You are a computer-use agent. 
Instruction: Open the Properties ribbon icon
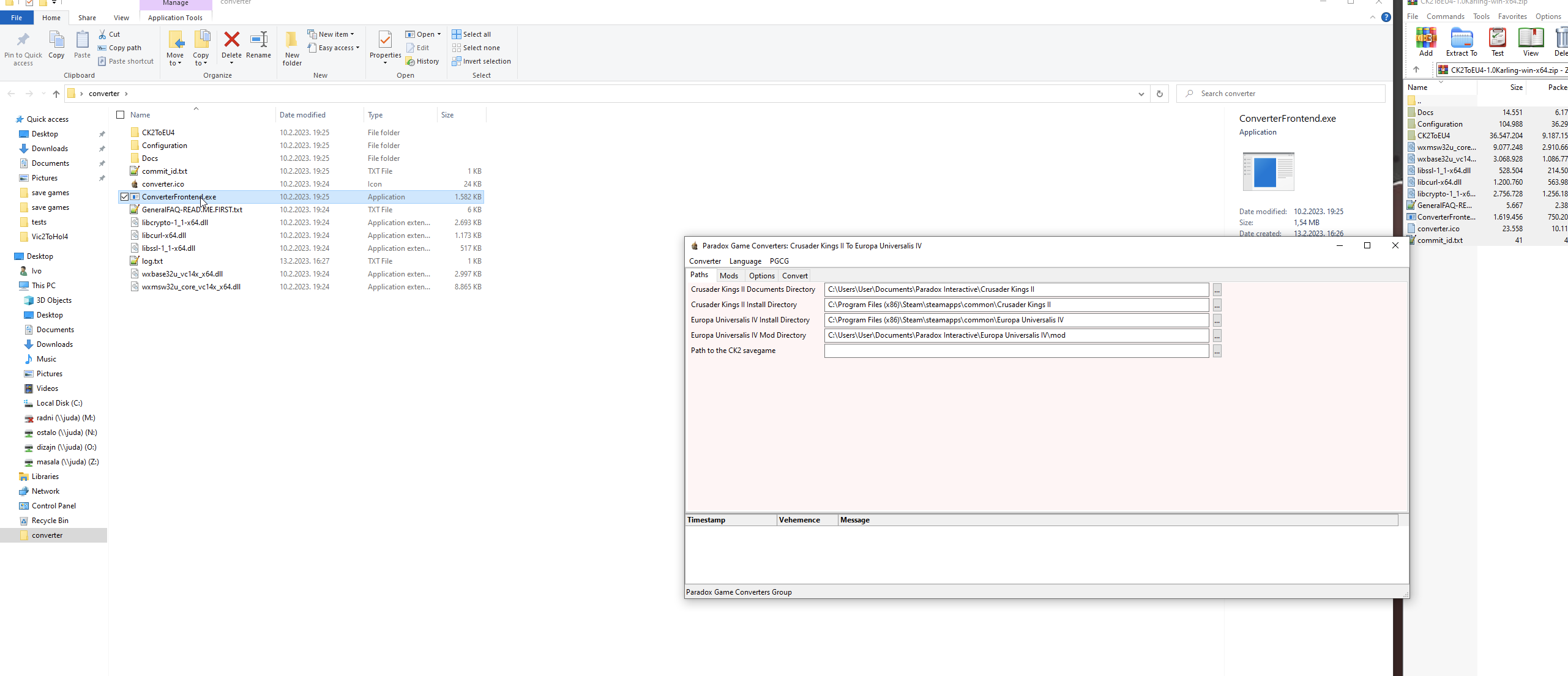[x=385, y=40]
